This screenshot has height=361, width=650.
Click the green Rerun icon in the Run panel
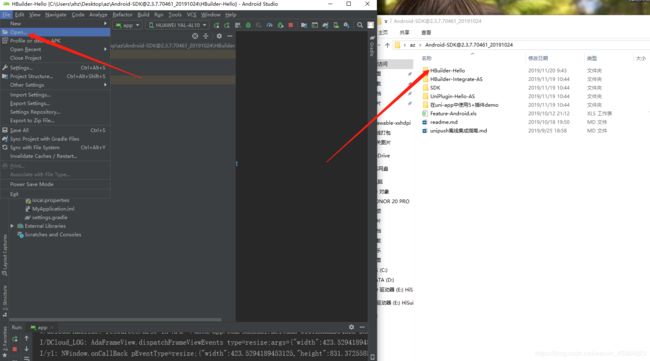(15, 339)
